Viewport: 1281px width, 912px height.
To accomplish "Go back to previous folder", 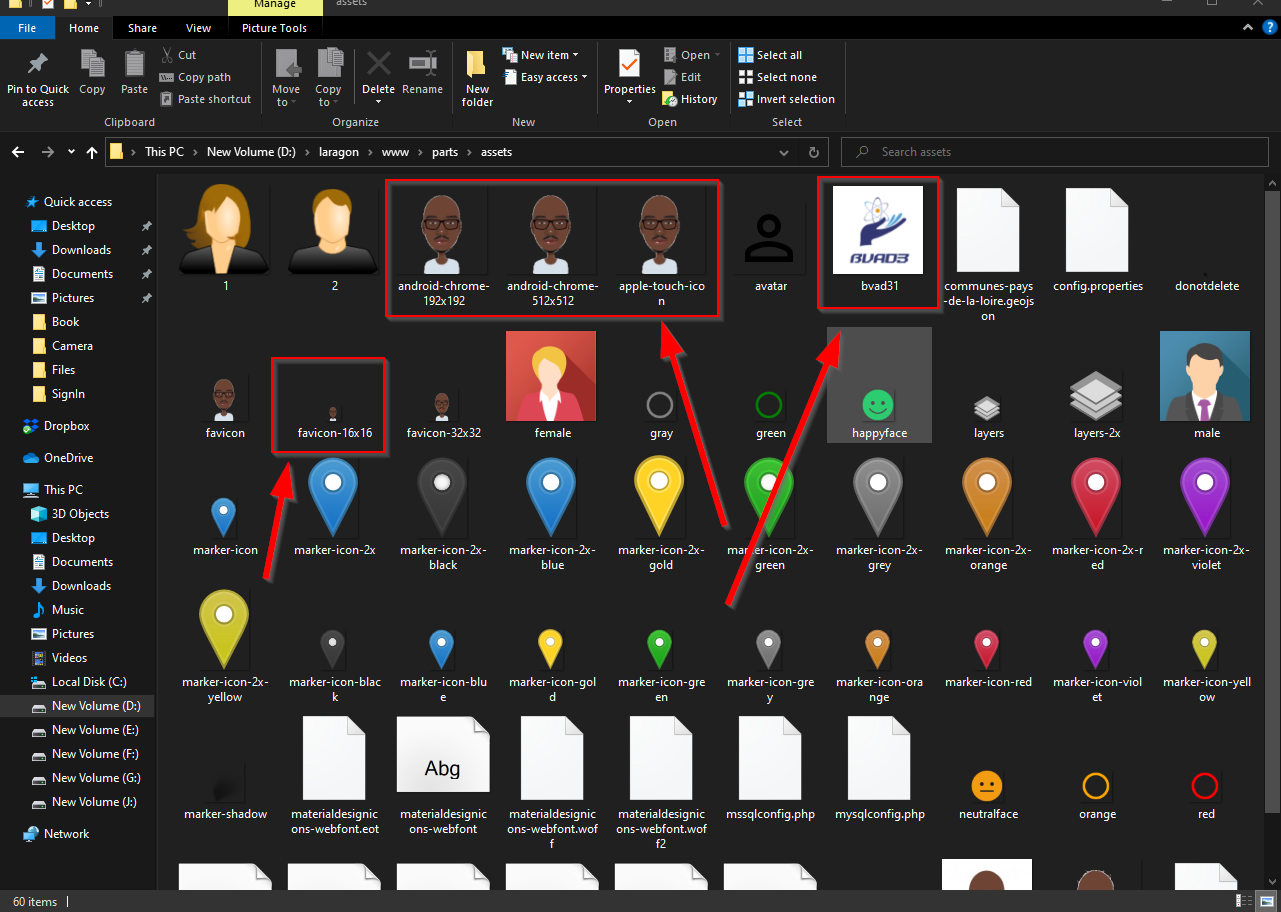I will pos(18,152).
